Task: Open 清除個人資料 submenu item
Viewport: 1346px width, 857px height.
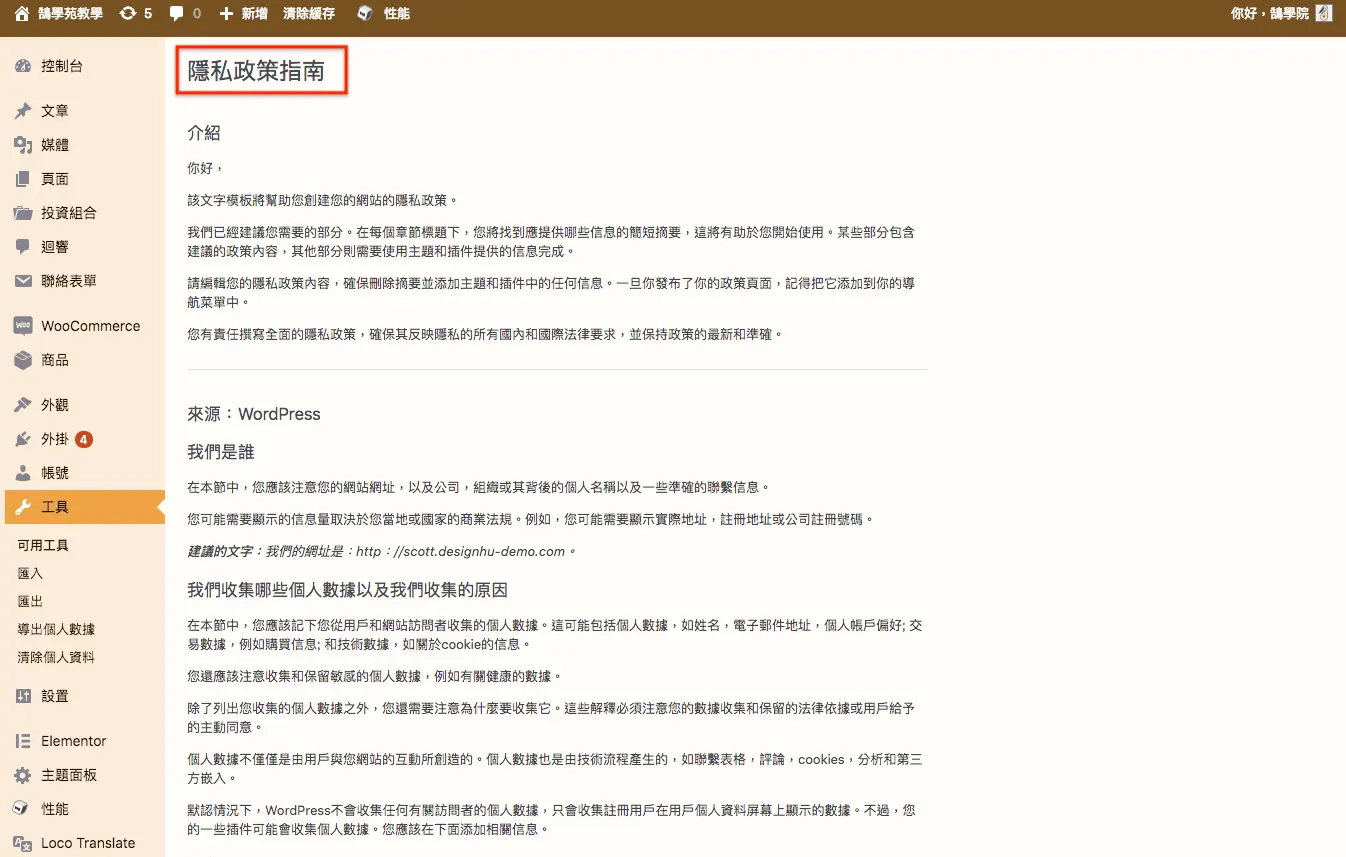Action: point(56,658)
